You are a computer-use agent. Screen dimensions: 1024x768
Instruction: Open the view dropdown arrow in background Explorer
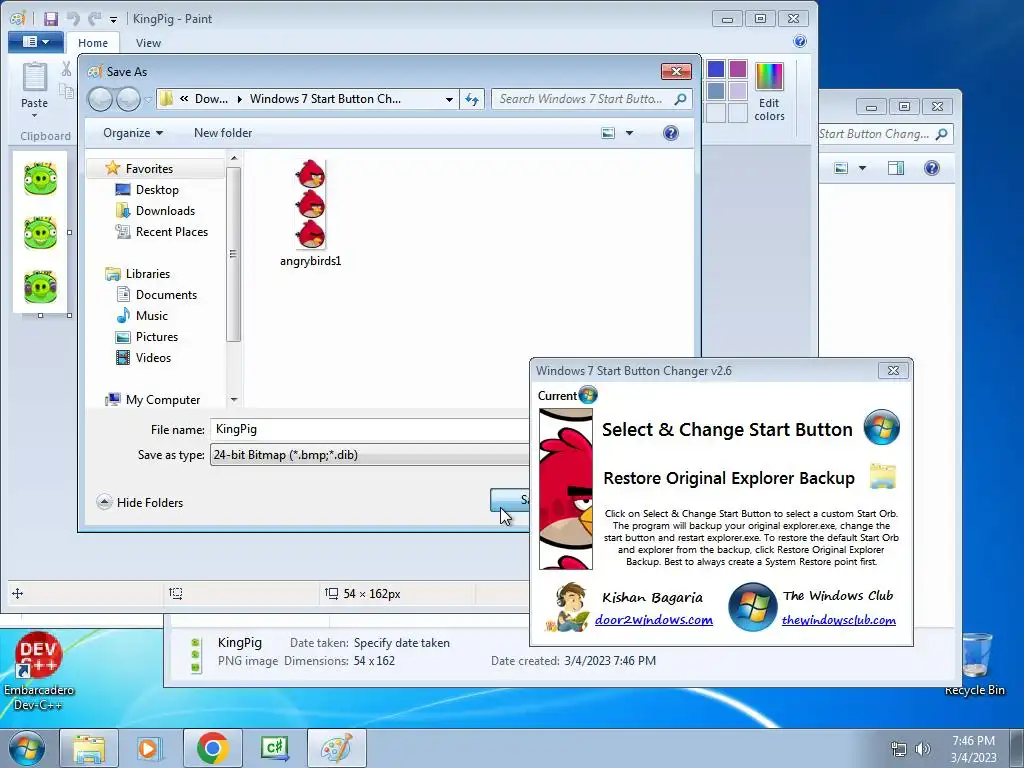[862, 168]
